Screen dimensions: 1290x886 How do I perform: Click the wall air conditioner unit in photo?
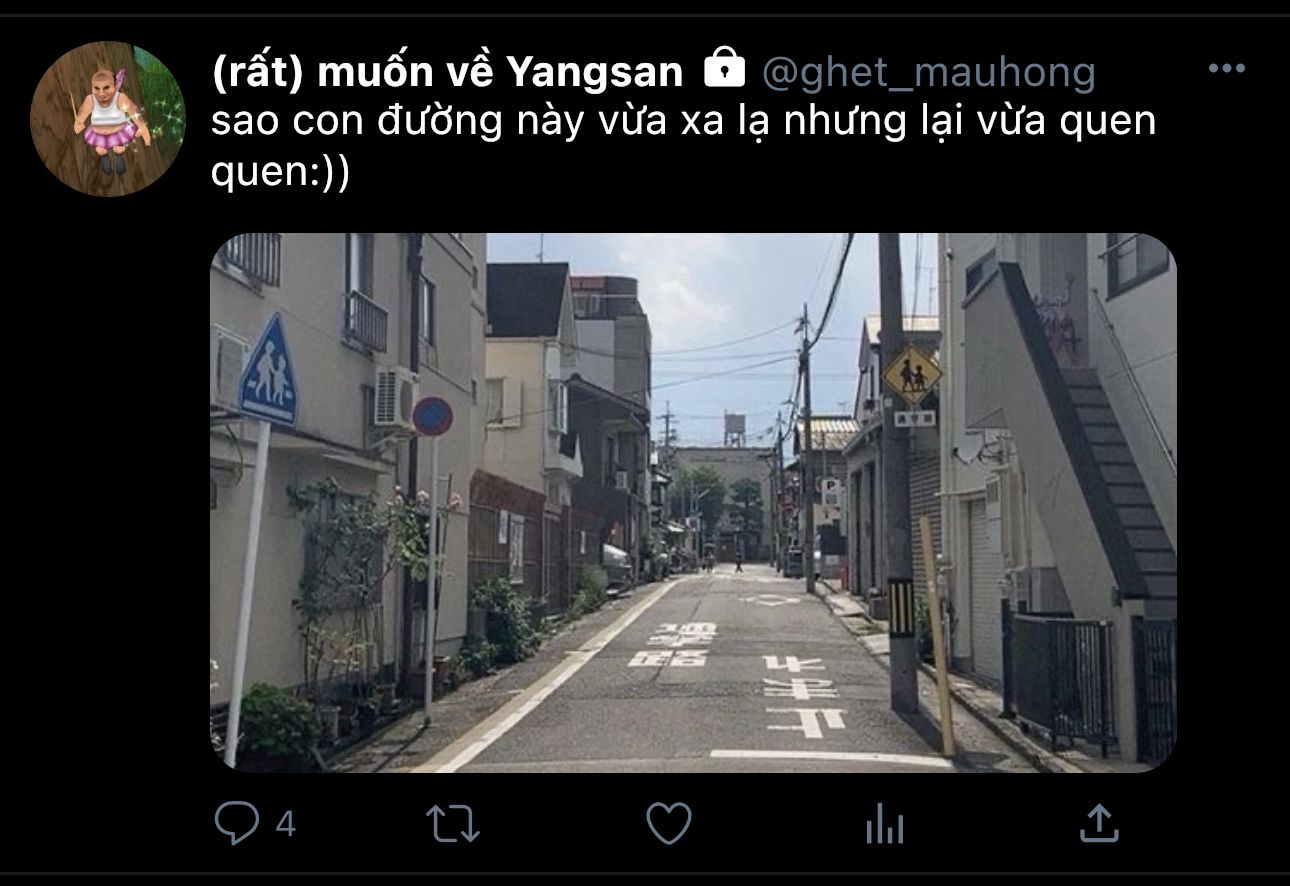(x=395, y=397)
